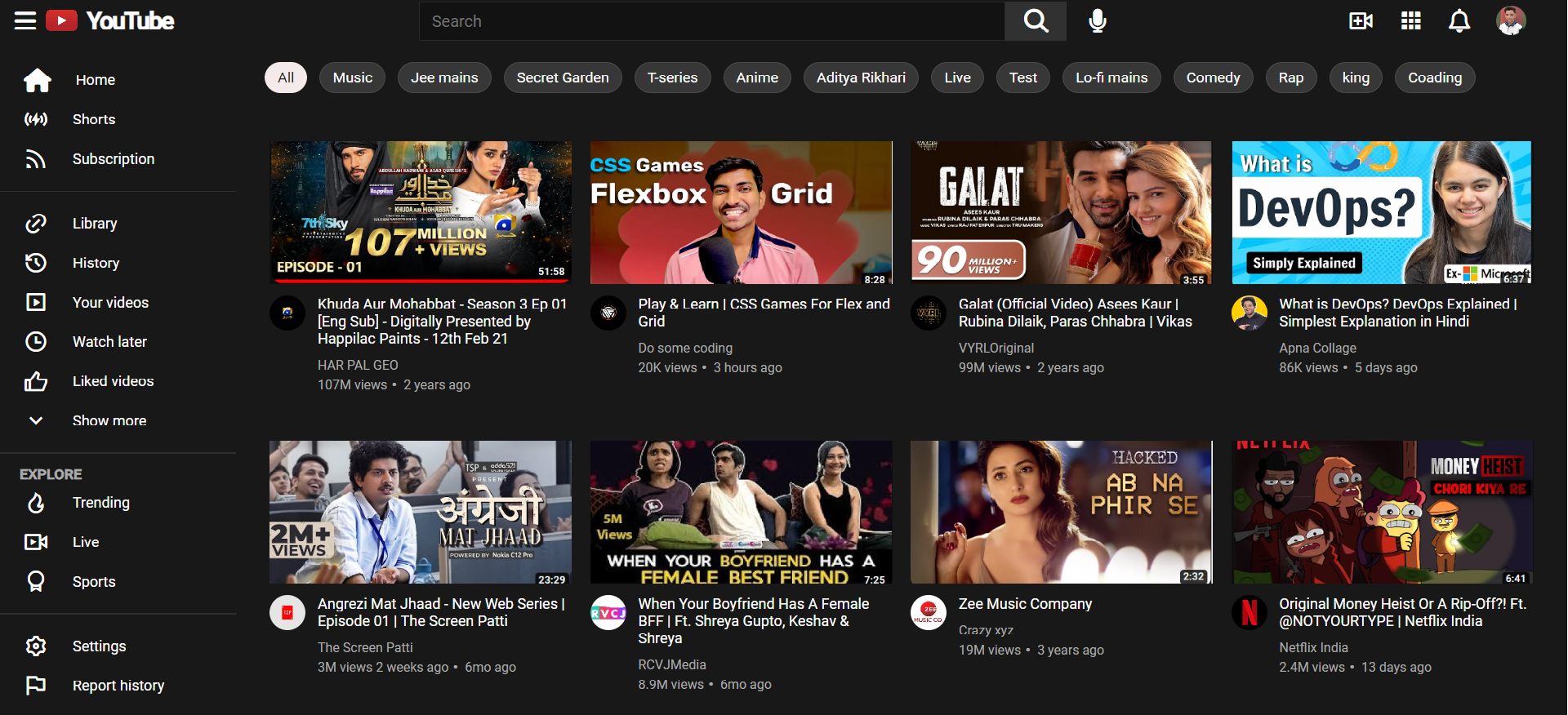Open the YouTube apps grid icon
Viewport: 1568px width, 715px height.
click(1411, 20)
